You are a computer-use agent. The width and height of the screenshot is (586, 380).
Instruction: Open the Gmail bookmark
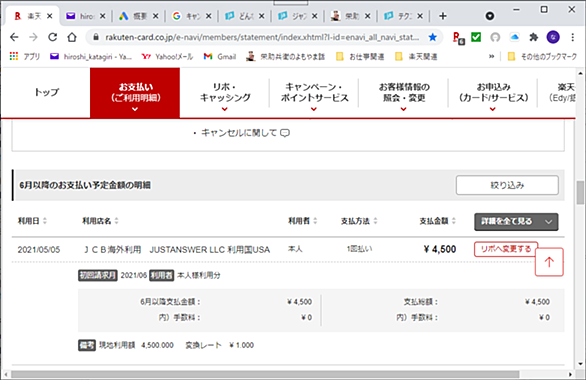pyautogui.click(x=220, y=56)
